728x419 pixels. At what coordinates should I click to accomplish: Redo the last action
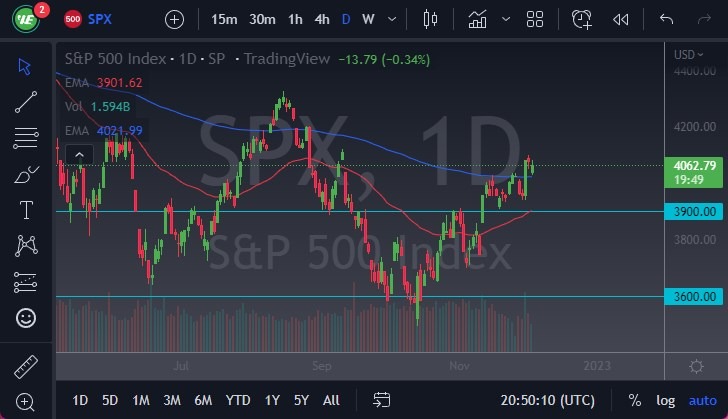(x=704, y=20)
